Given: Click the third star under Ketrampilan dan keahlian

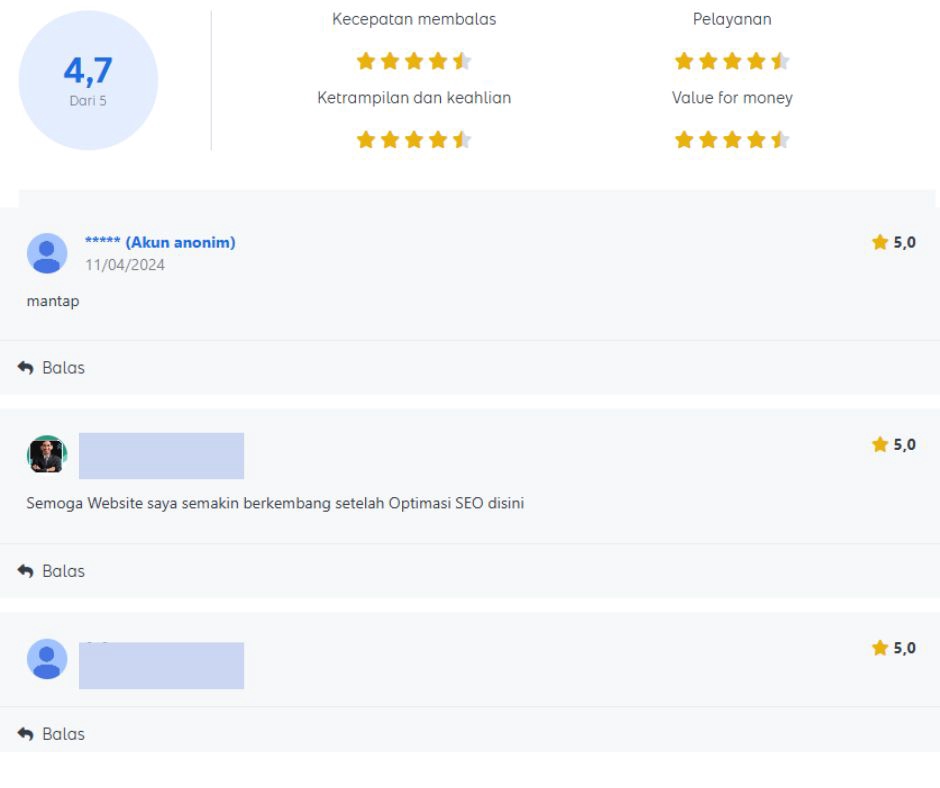Looking at the screenshot, I should pos(413,139).
